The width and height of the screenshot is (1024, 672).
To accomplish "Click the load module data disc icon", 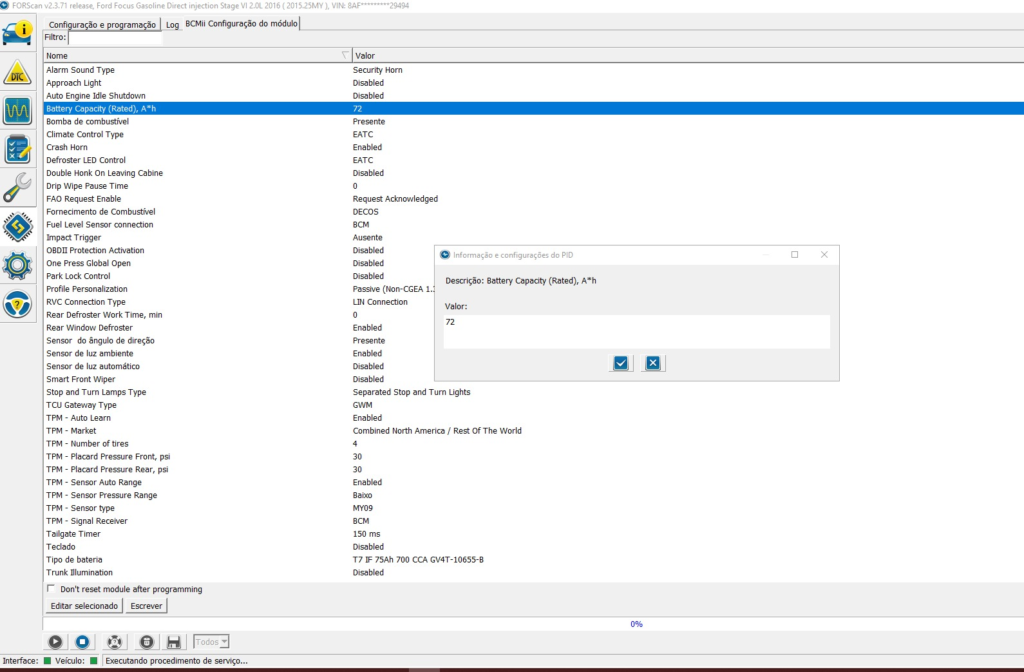I will pos(146,642).
